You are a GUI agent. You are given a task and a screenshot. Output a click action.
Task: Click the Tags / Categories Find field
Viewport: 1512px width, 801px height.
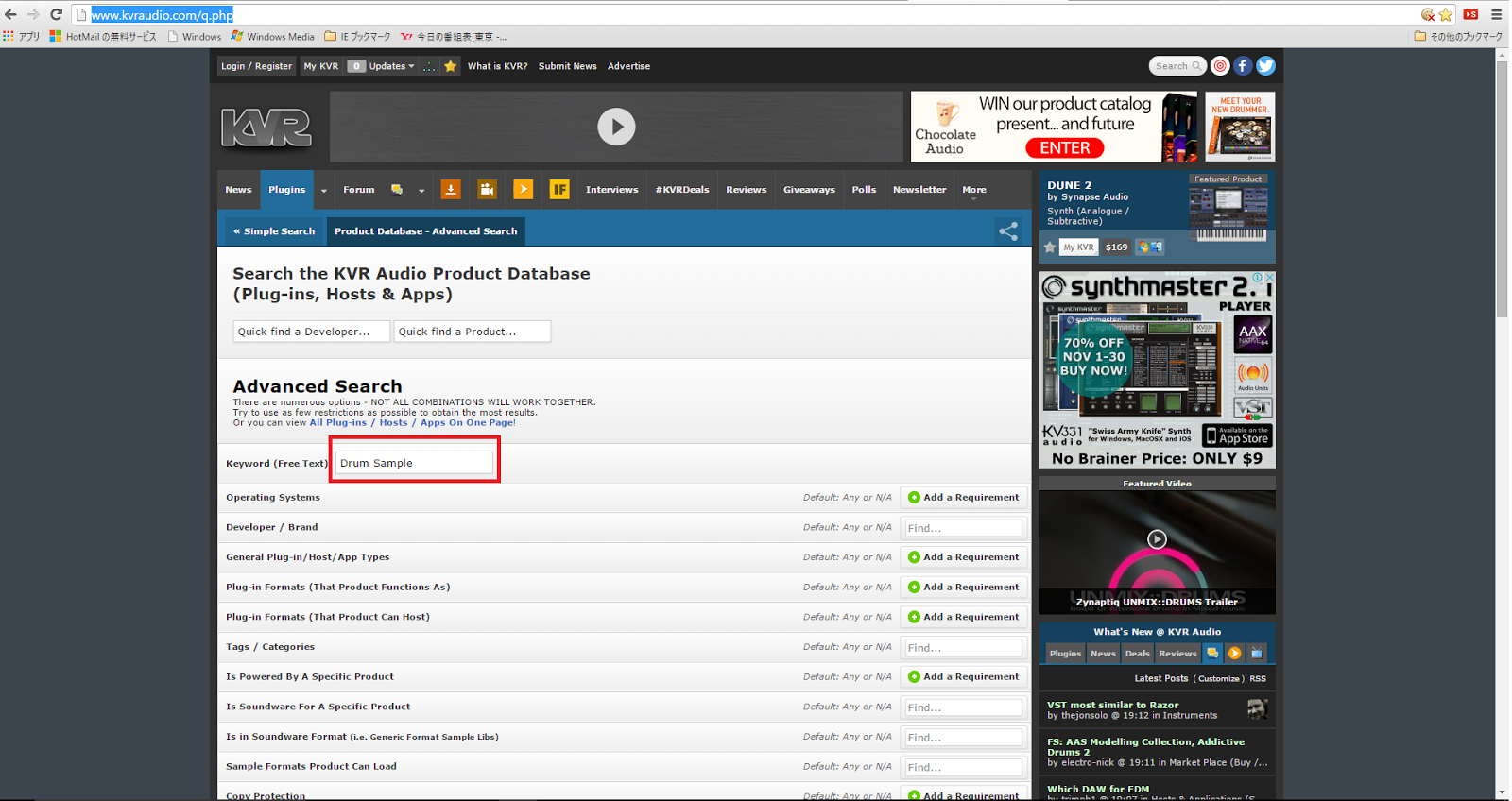coord(963,648)
